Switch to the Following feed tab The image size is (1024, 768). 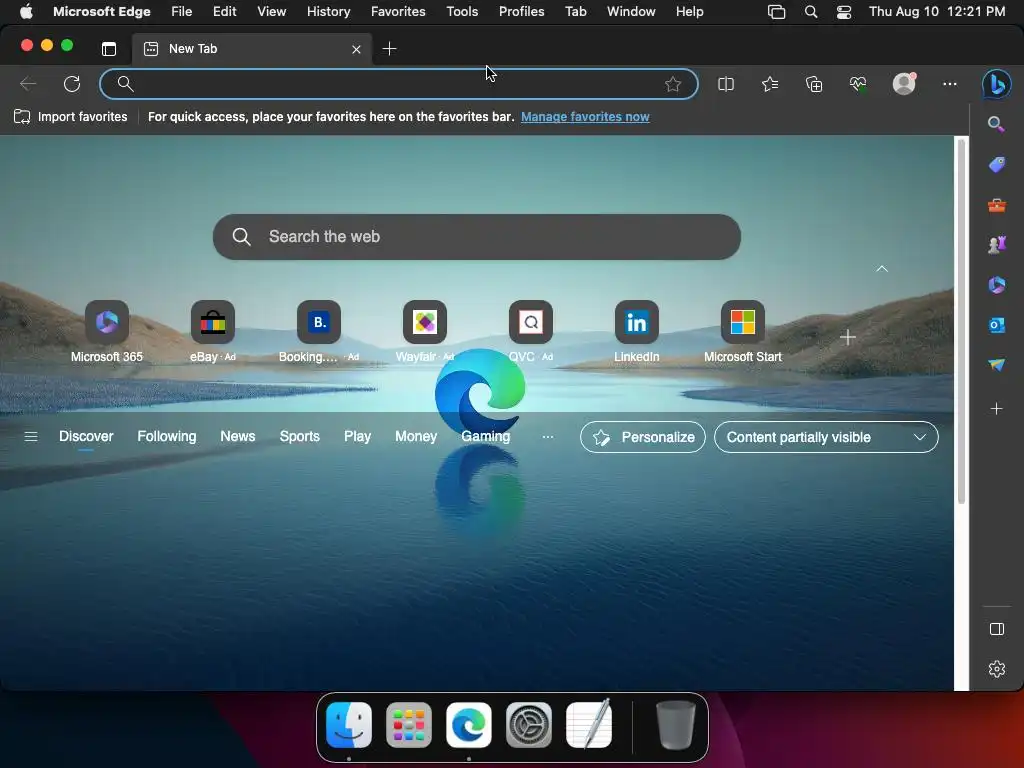coord(167,436)
